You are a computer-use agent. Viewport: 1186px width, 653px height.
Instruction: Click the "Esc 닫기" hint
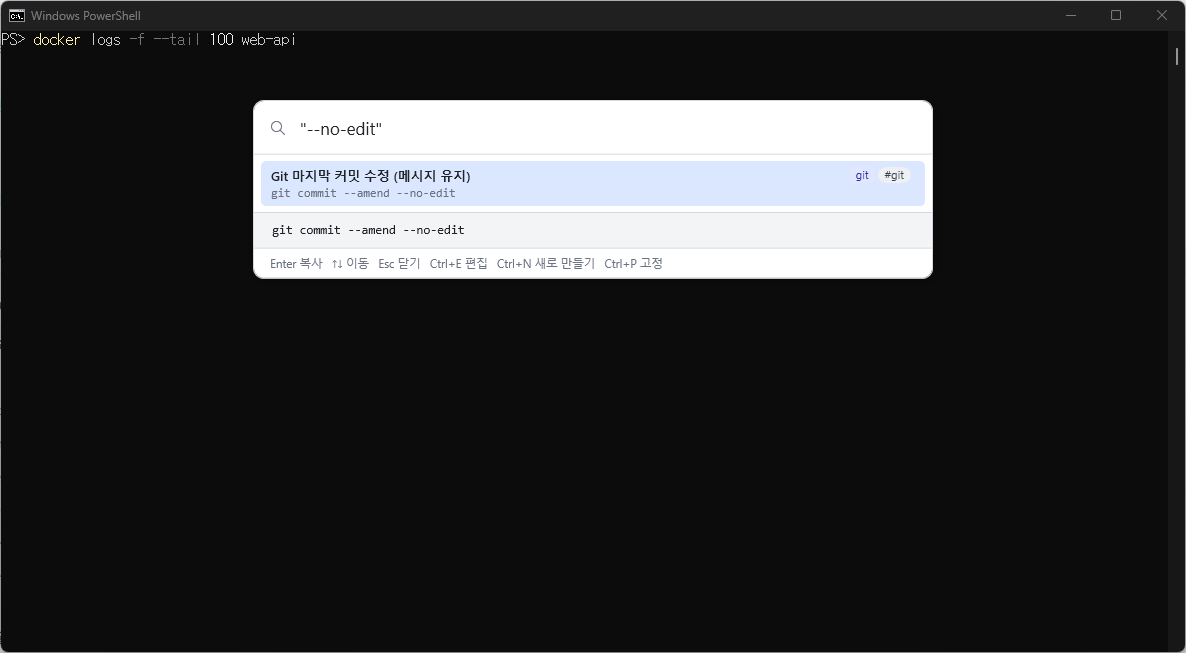(399, 263)
